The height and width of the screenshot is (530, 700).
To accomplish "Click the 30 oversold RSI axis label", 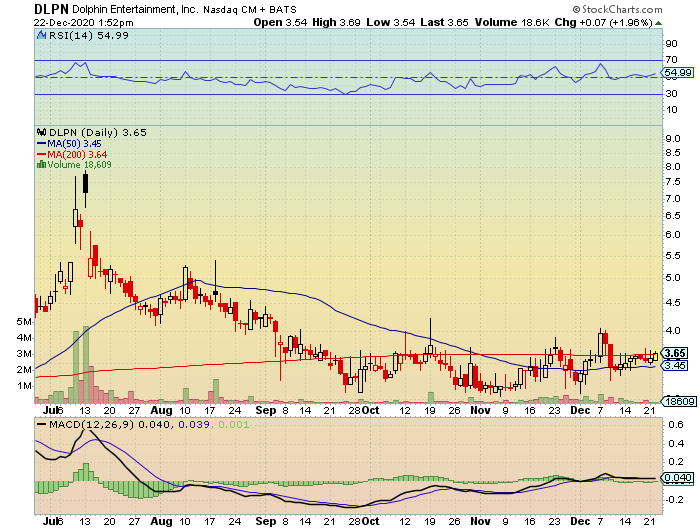I will pyautogui.click(x=671, y=94).
